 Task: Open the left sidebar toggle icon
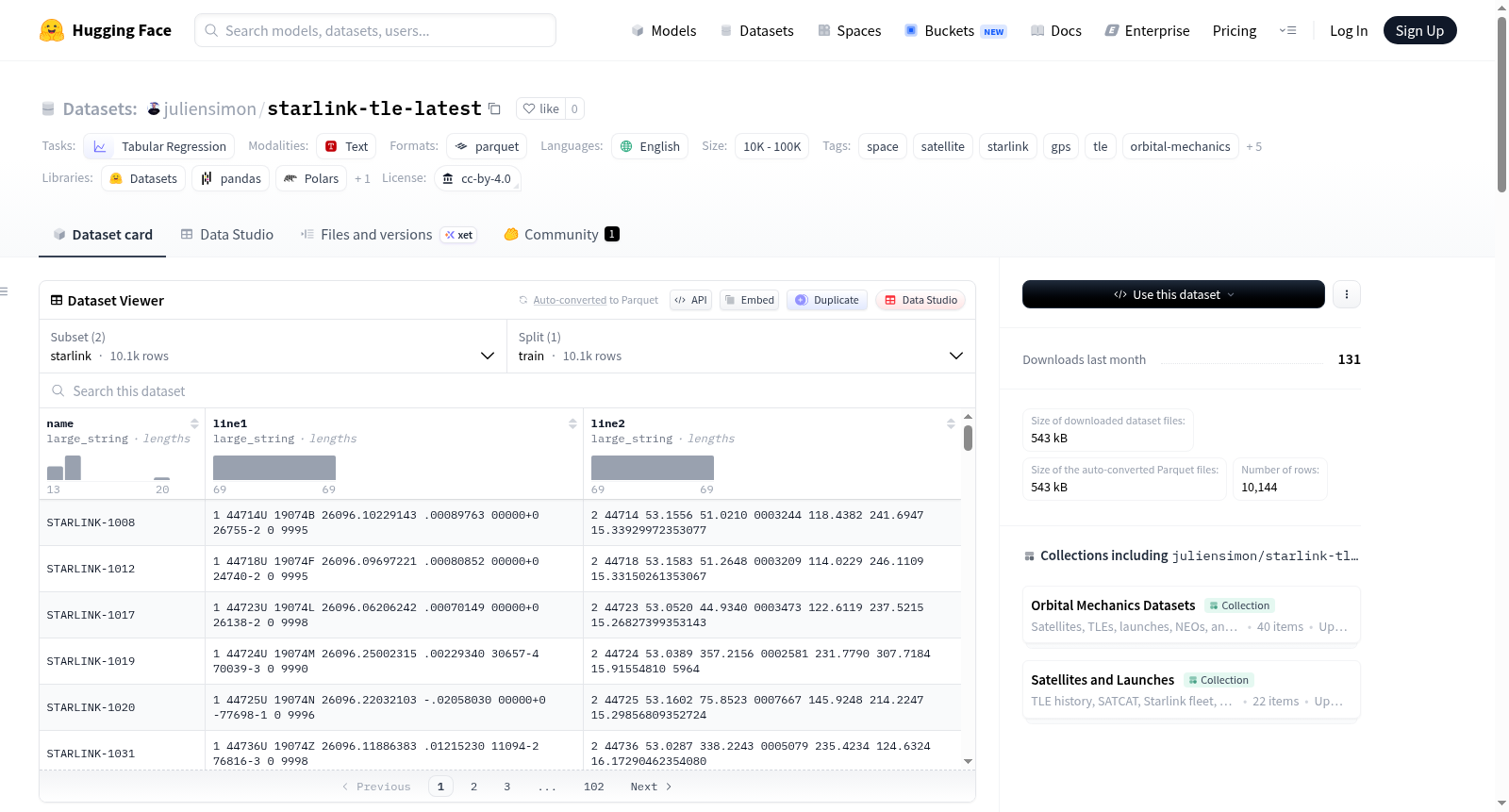coord(5,291)
